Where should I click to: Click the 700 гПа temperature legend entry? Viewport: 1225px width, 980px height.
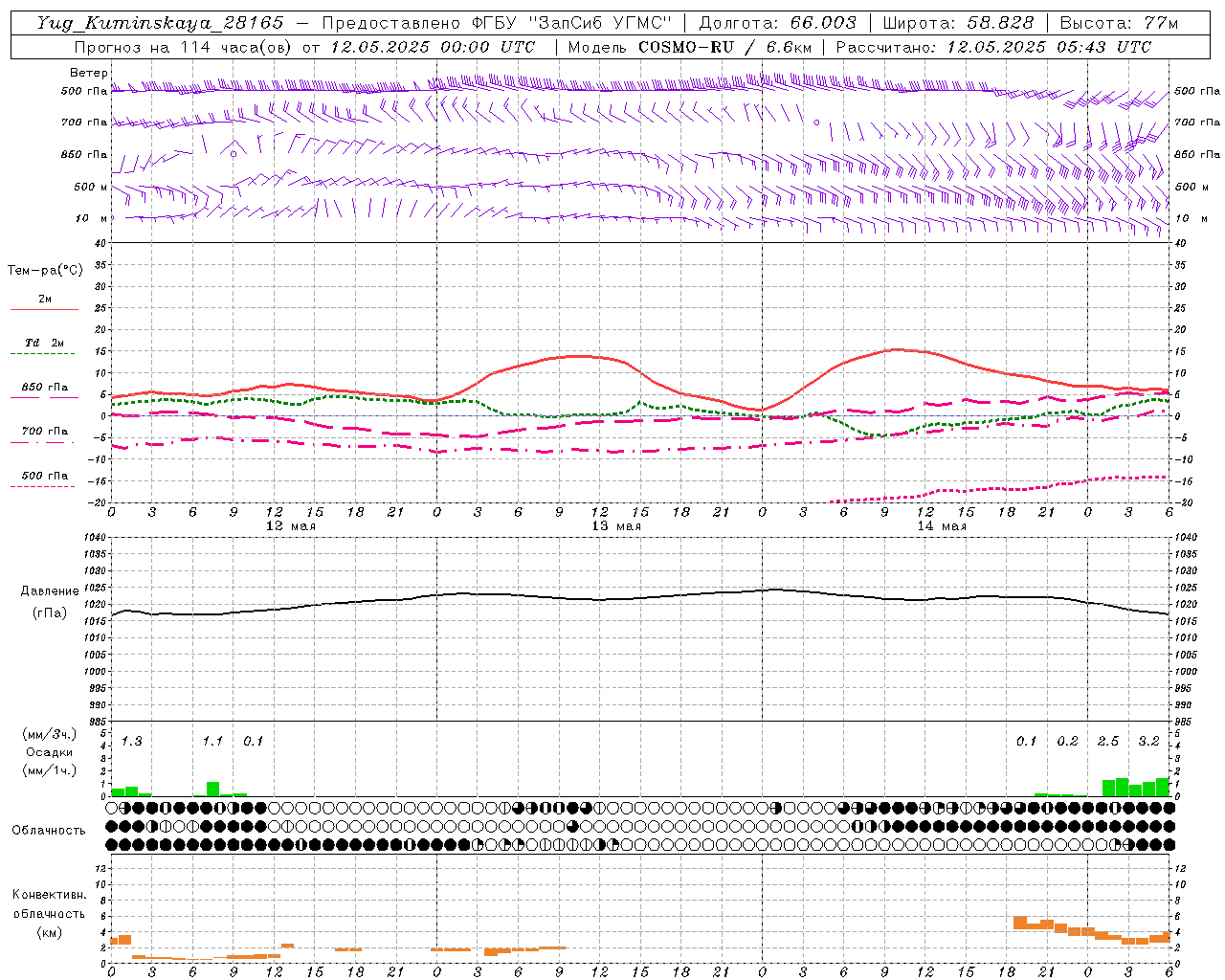click(44, 432)
